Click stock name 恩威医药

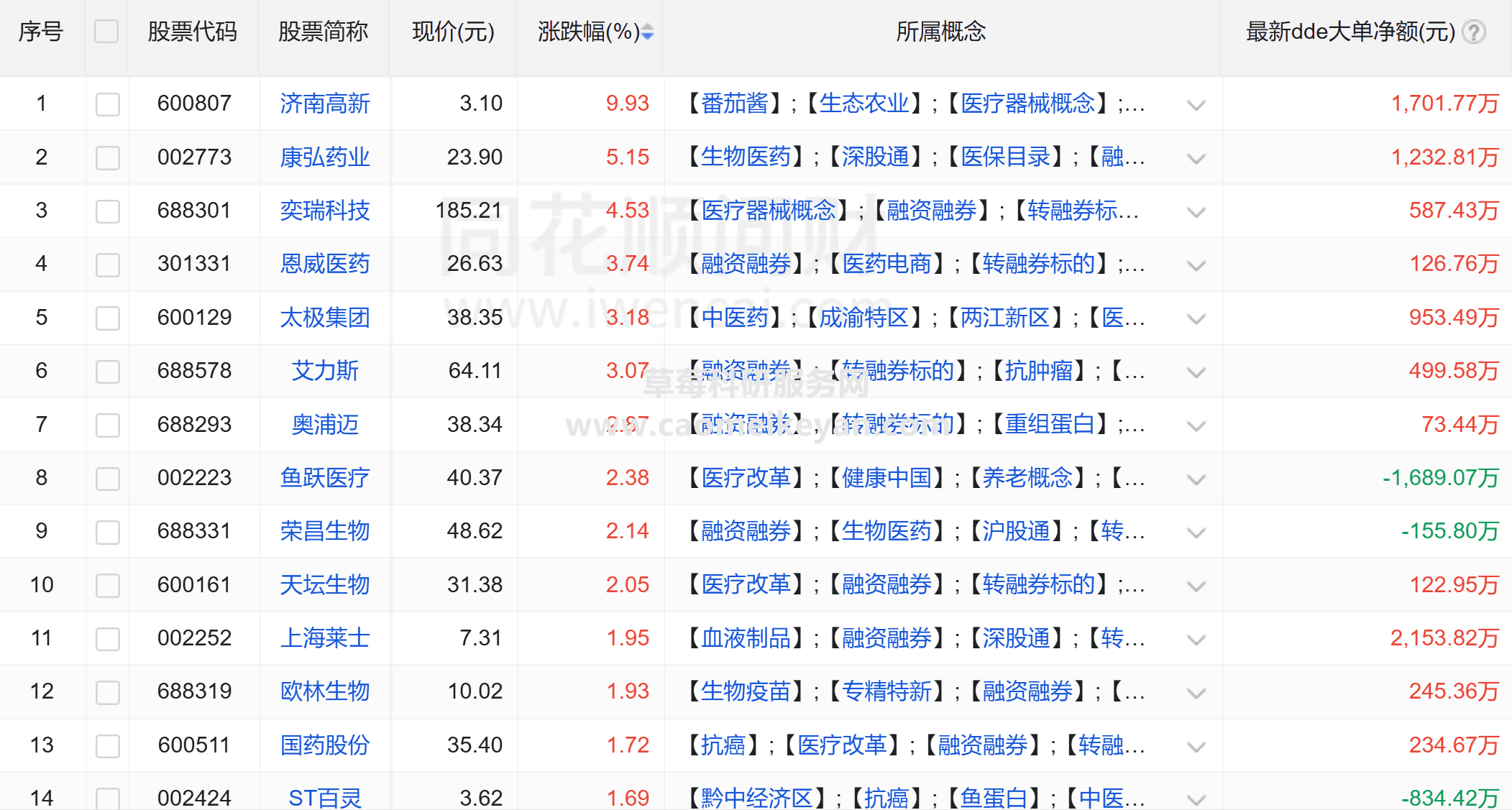pyautogui.click(x=325, y=264)
